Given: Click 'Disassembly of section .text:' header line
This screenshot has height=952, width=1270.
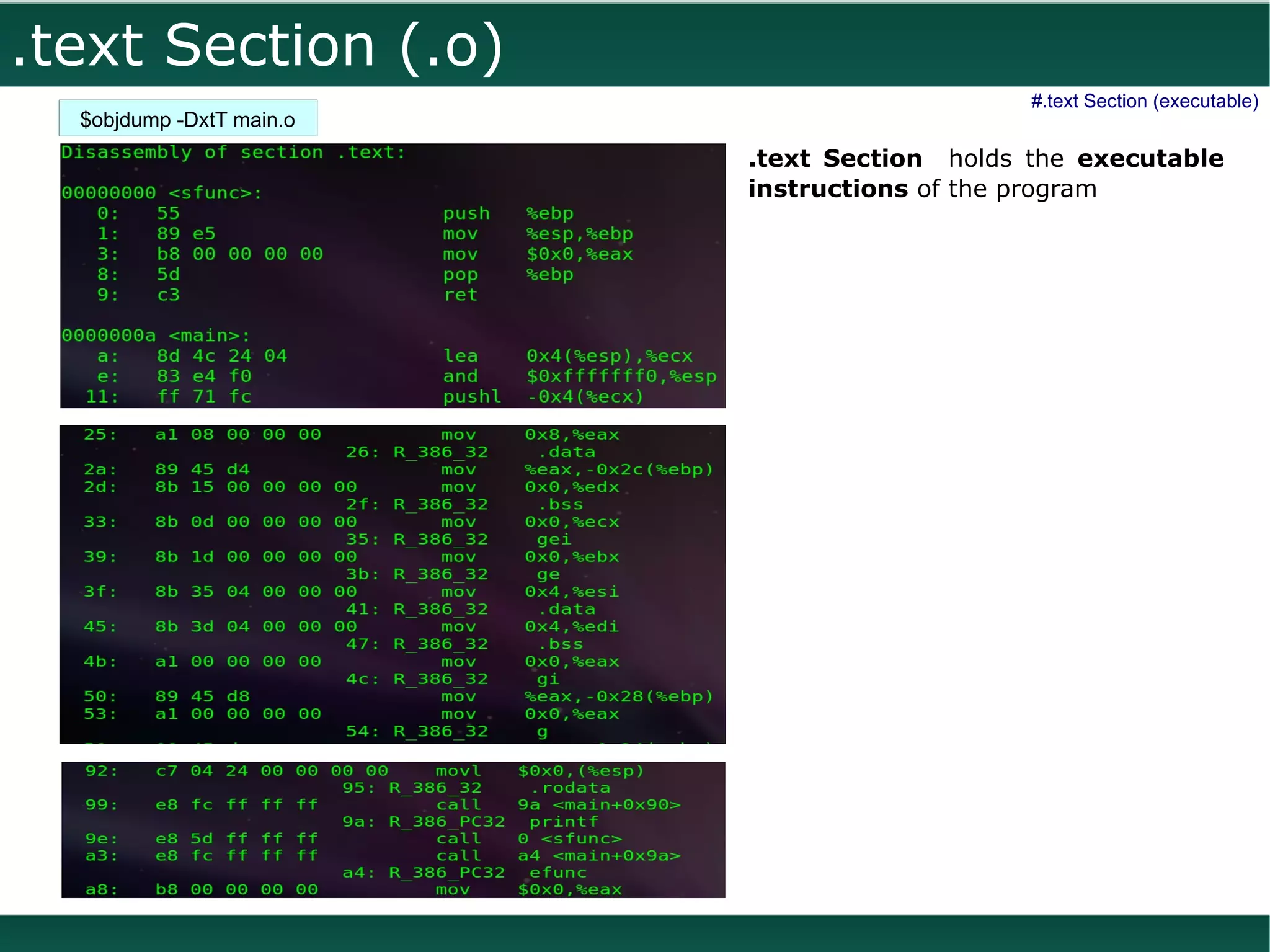Looking at the screenshot, I should coord(233,153).
